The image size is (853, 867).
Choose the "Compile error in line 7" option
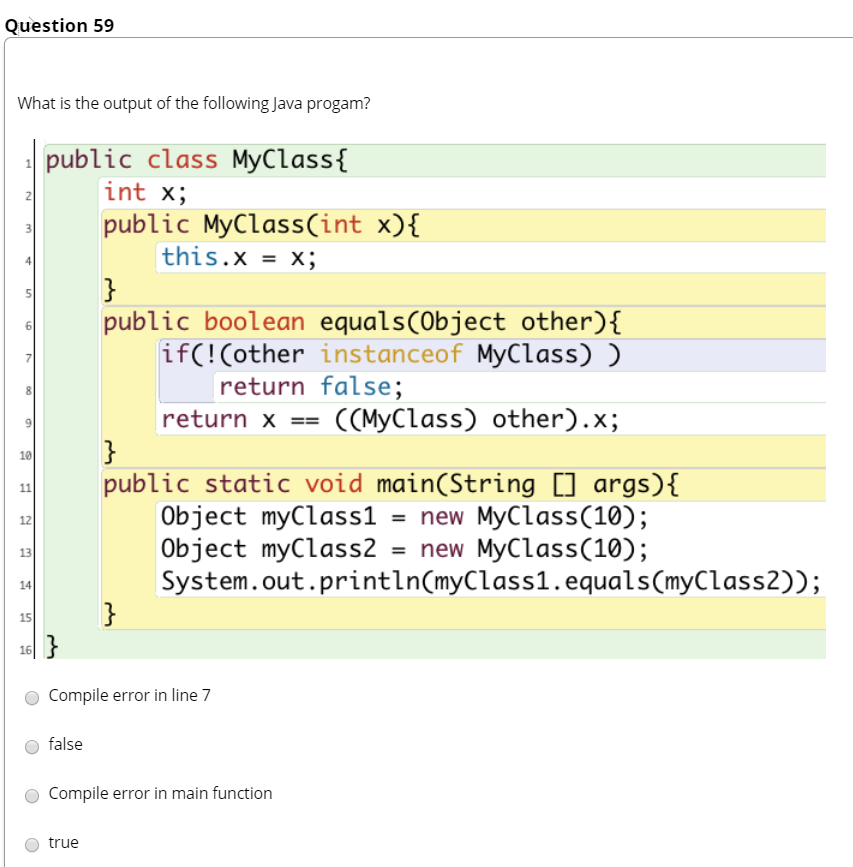32,697
